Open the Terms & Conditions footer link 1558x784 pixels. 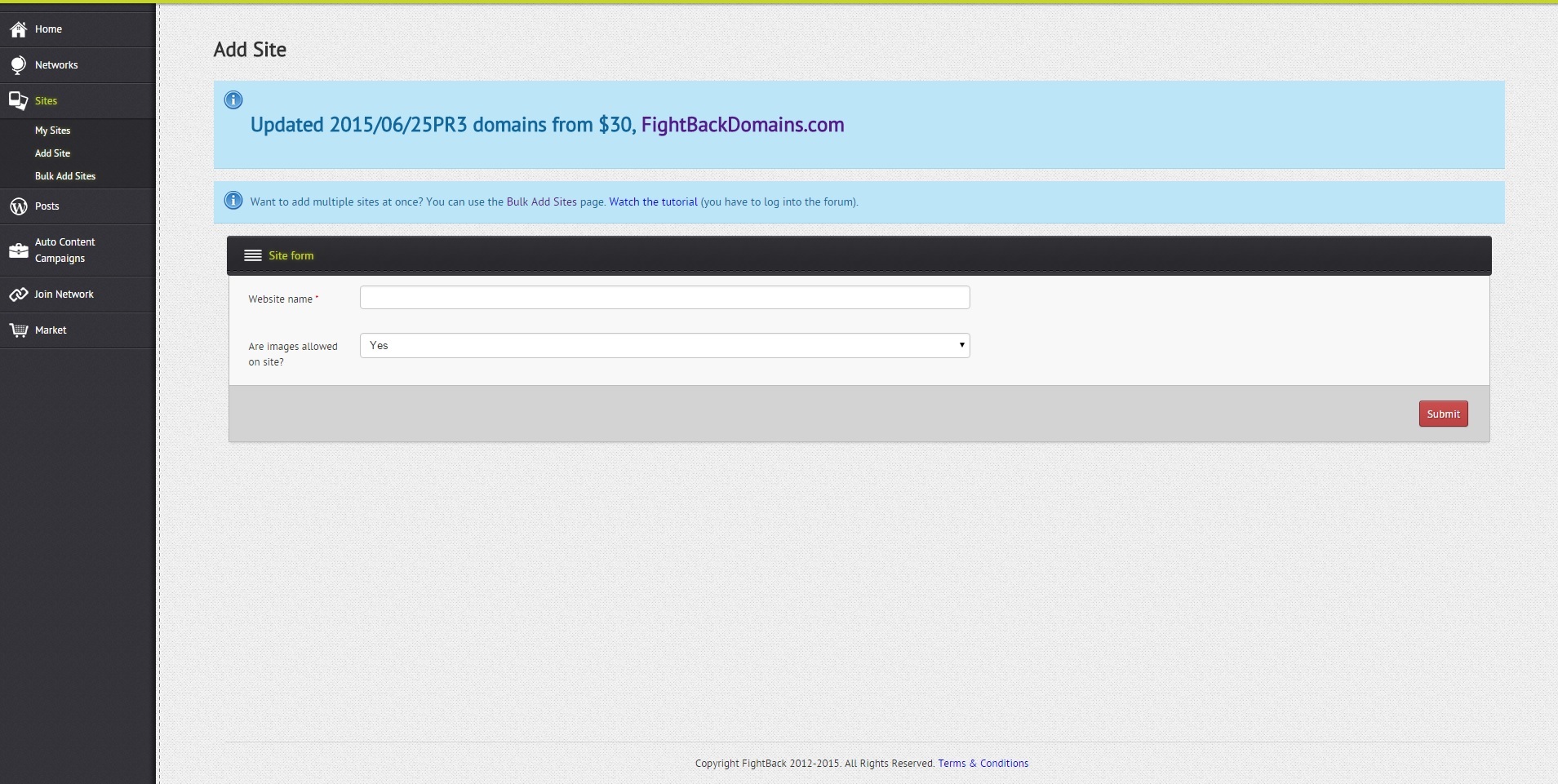coord(983,764)
